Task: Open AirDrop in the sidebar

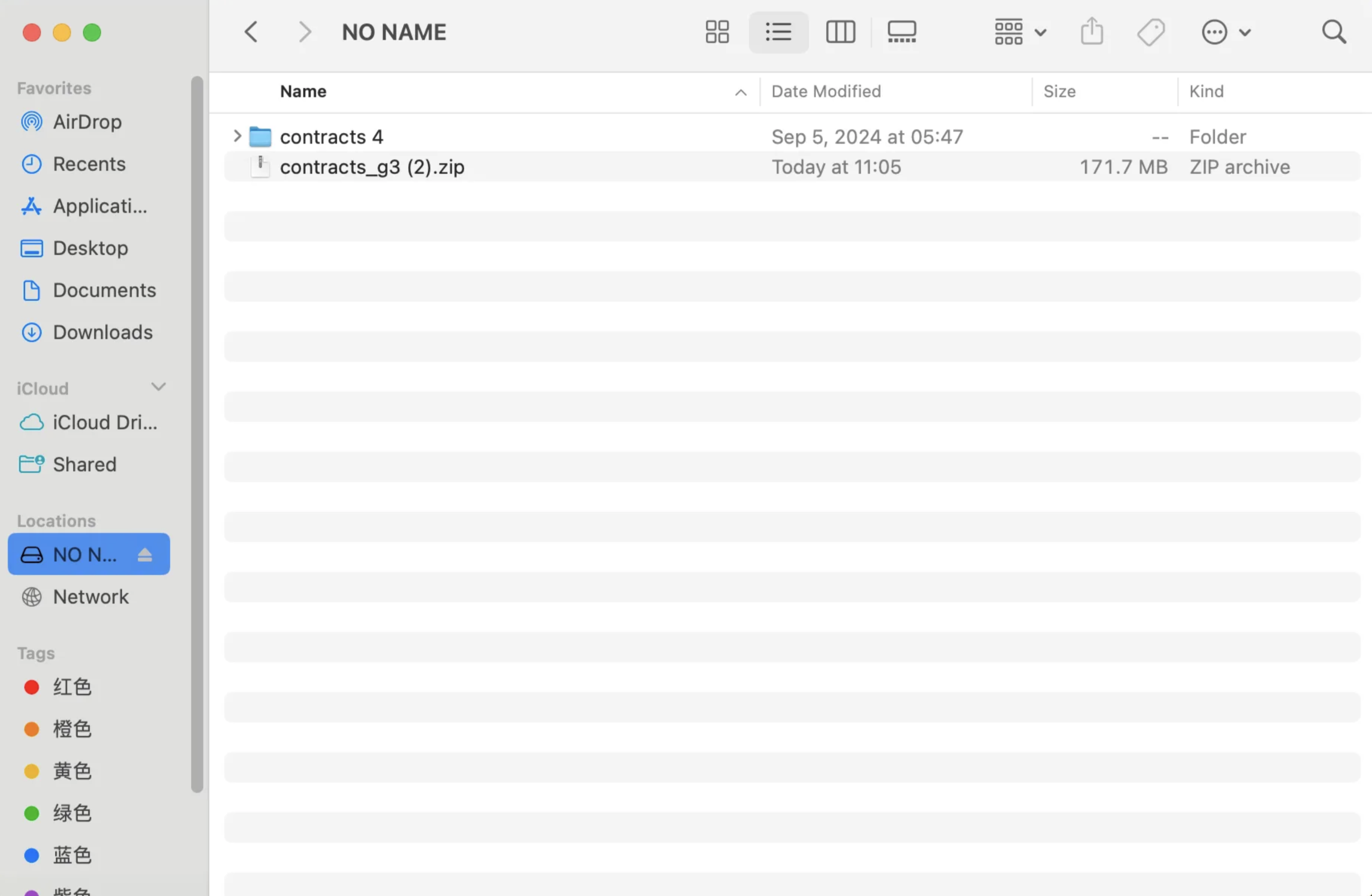Action: click(87, 122)
